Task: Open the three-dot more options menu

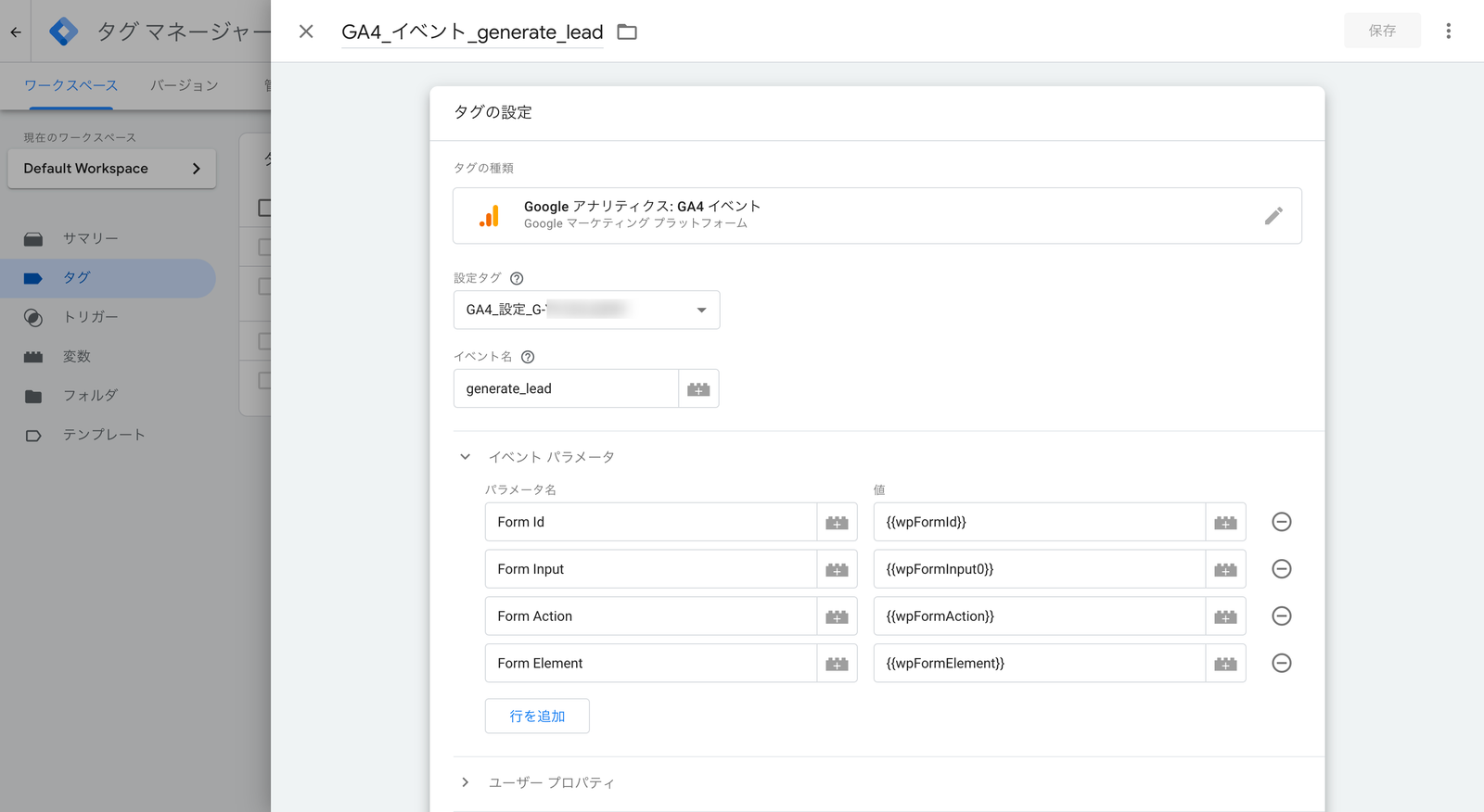Action: (x=1448, y=31)
